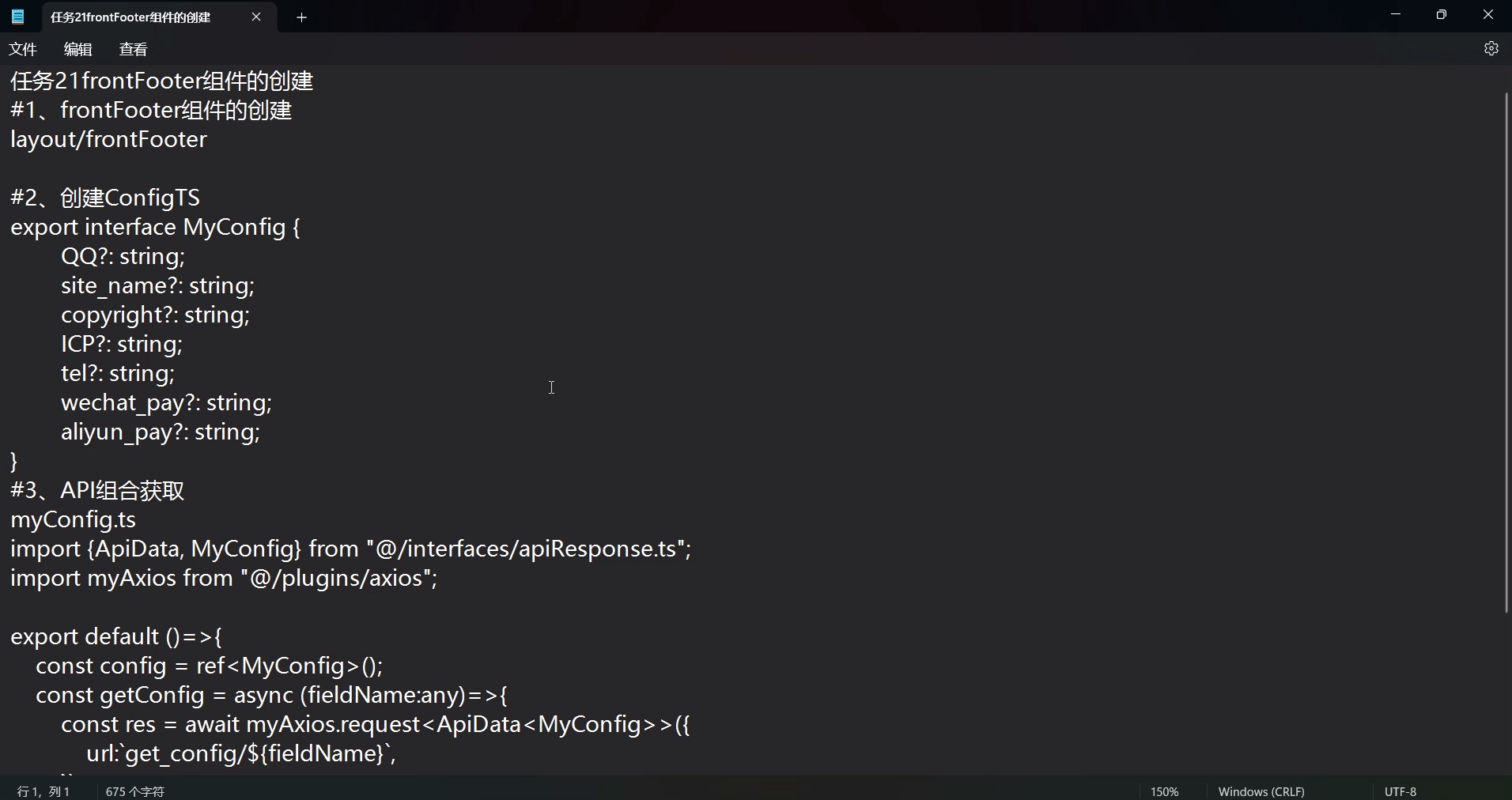Click the Windows (CRLF) line-ending indicator
Screen dimensions: 1512x800
click(1261, 791)
